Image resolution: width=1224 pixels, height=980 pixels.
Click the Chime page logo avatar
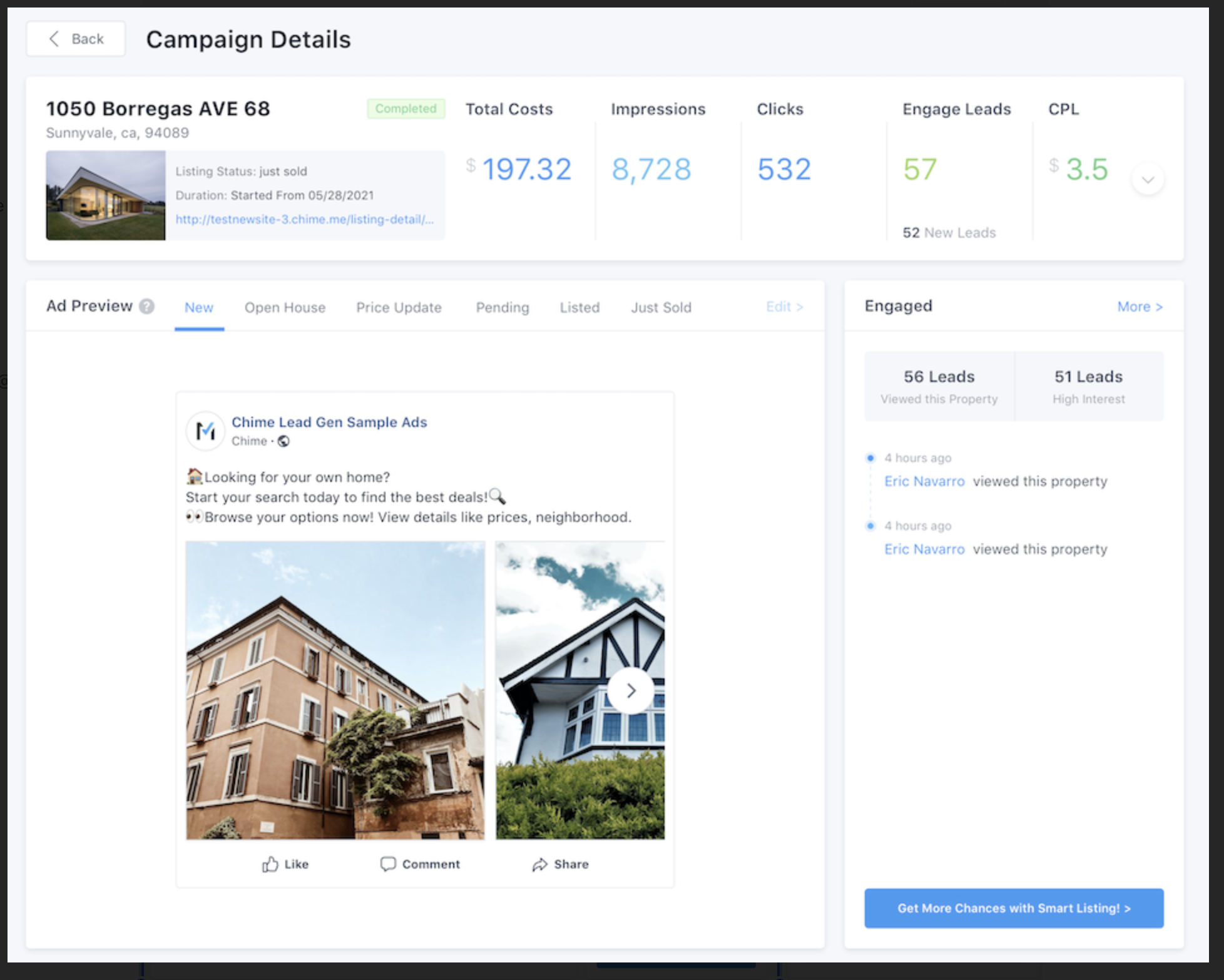pyautogui.click(x=205, y=431)
